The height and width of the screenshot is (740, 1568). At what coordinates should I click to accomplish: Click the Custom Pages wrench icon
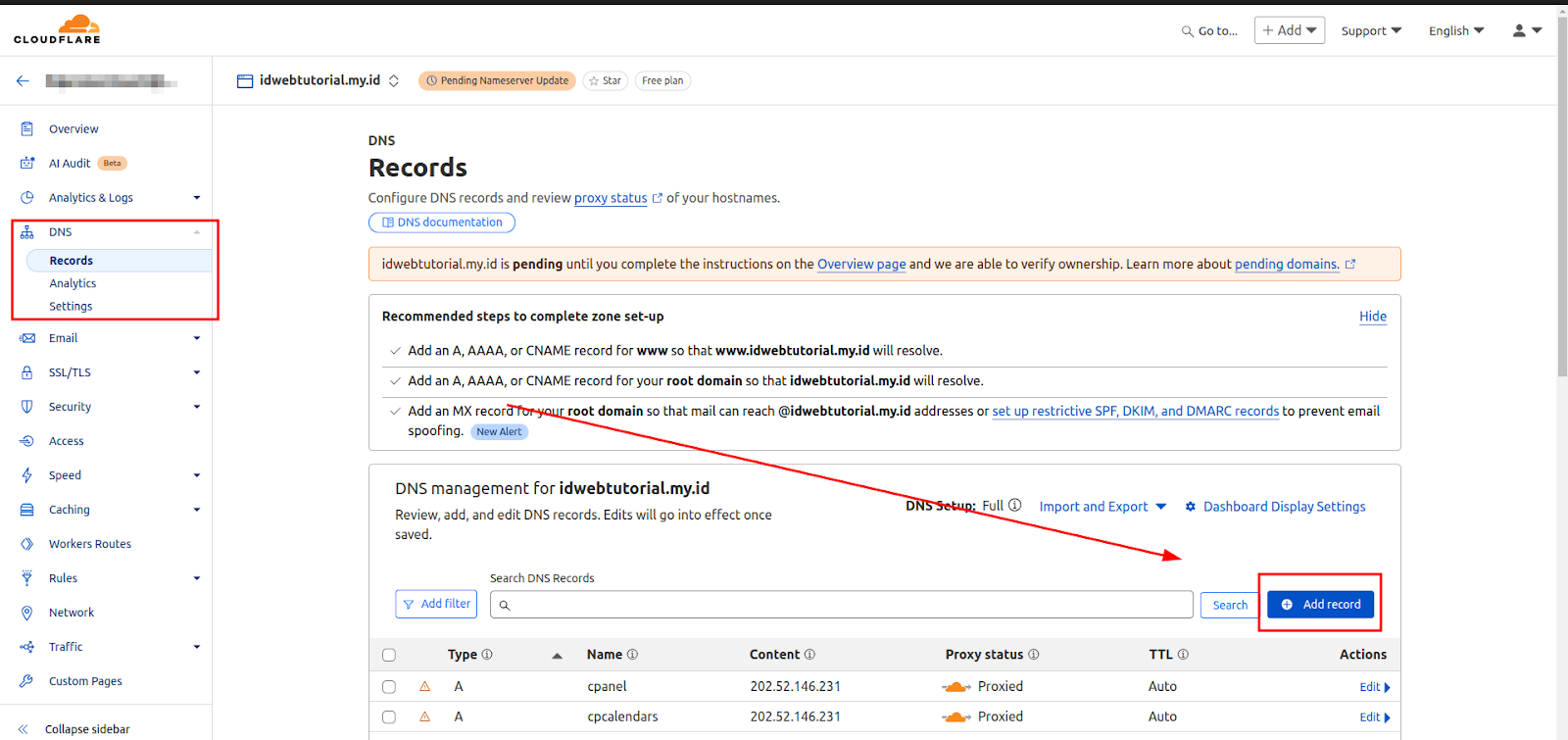tap(27, 681)
